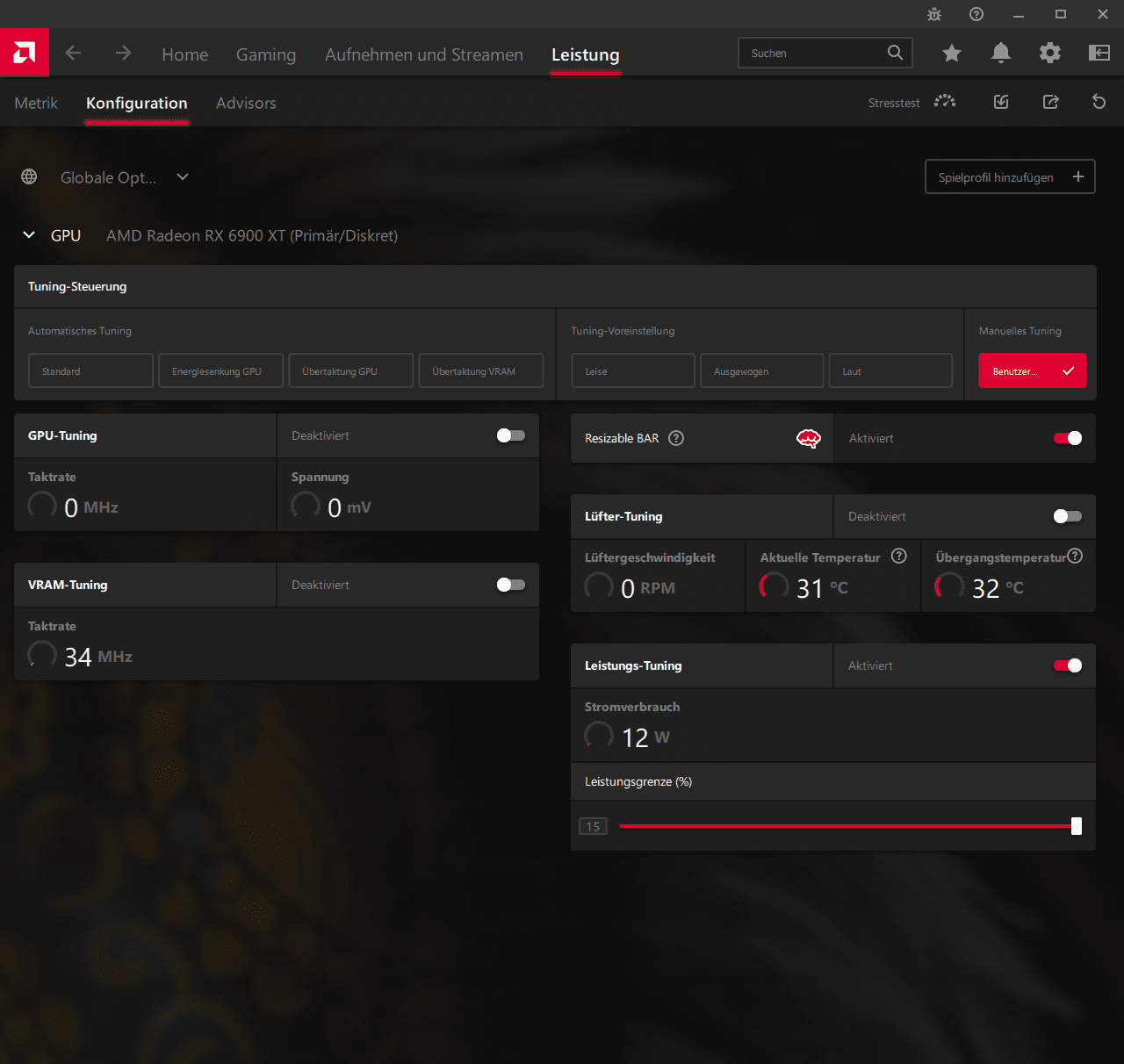
Task: Click the export profile icon
Action: point(1050,102)
